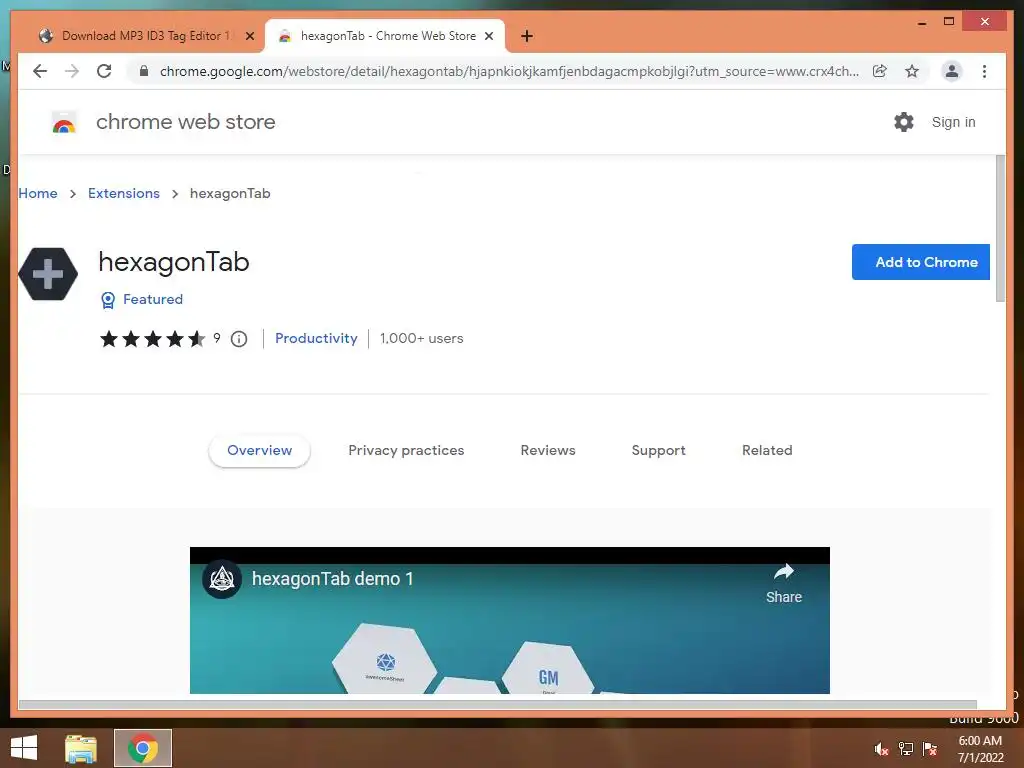Click the hexagonTab hexagon plus logo
This screenshot has height=768, width=1024.
(48, 274)
